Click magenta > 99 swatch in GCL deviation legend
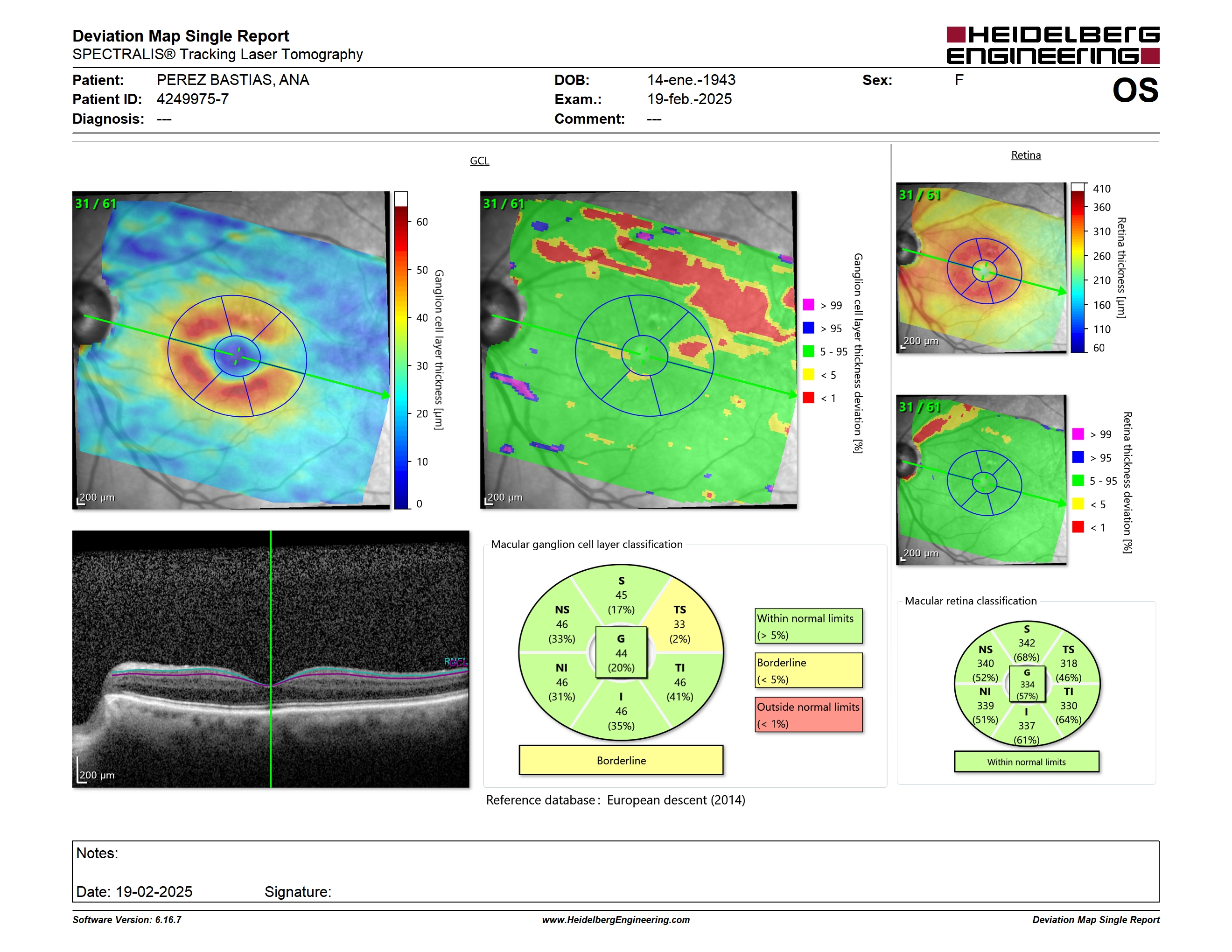The width and height of the screenshot is (1232, 952). [808, 305]
